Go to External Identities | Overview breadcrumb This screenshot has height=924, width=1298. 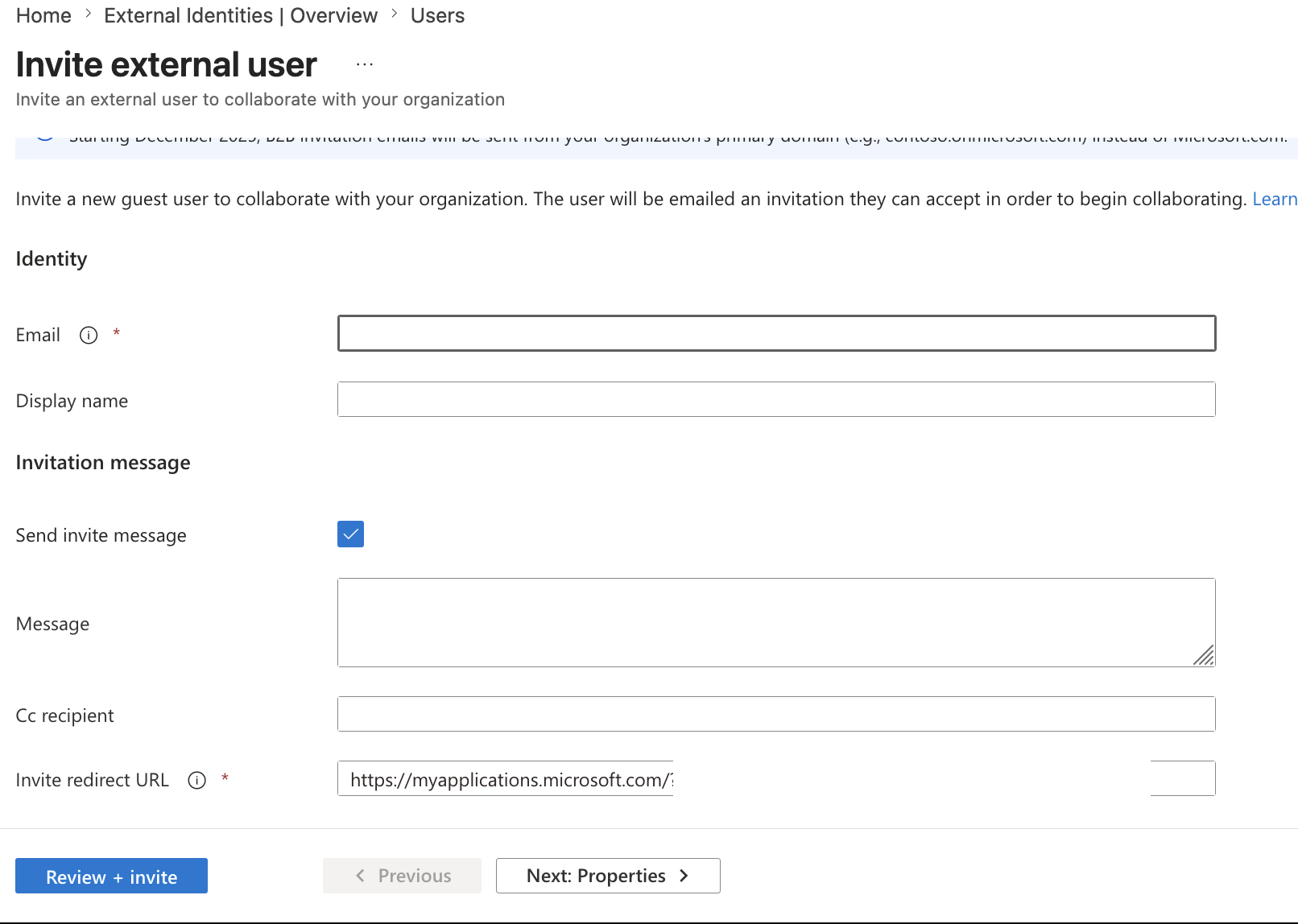(x=241, y=15)
